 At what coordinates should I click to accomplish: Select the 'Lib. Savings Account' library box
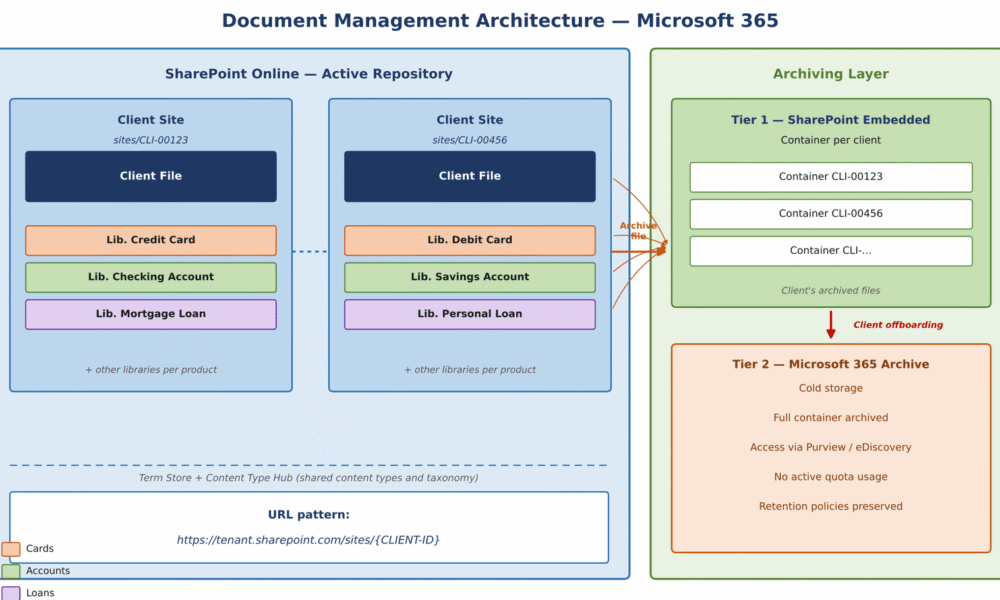(470, 277)
